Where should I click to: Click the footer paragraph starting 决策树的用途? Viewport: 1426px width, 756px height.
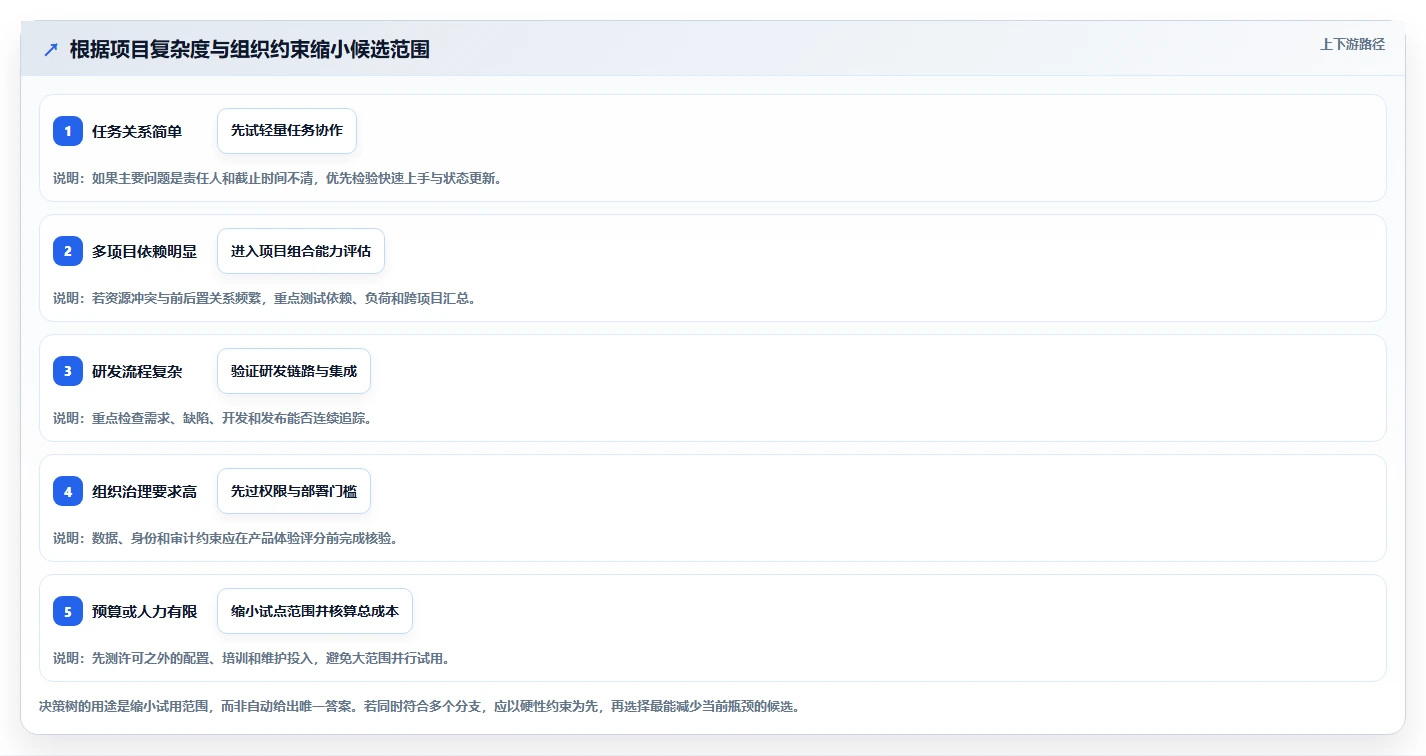point(419,706)
